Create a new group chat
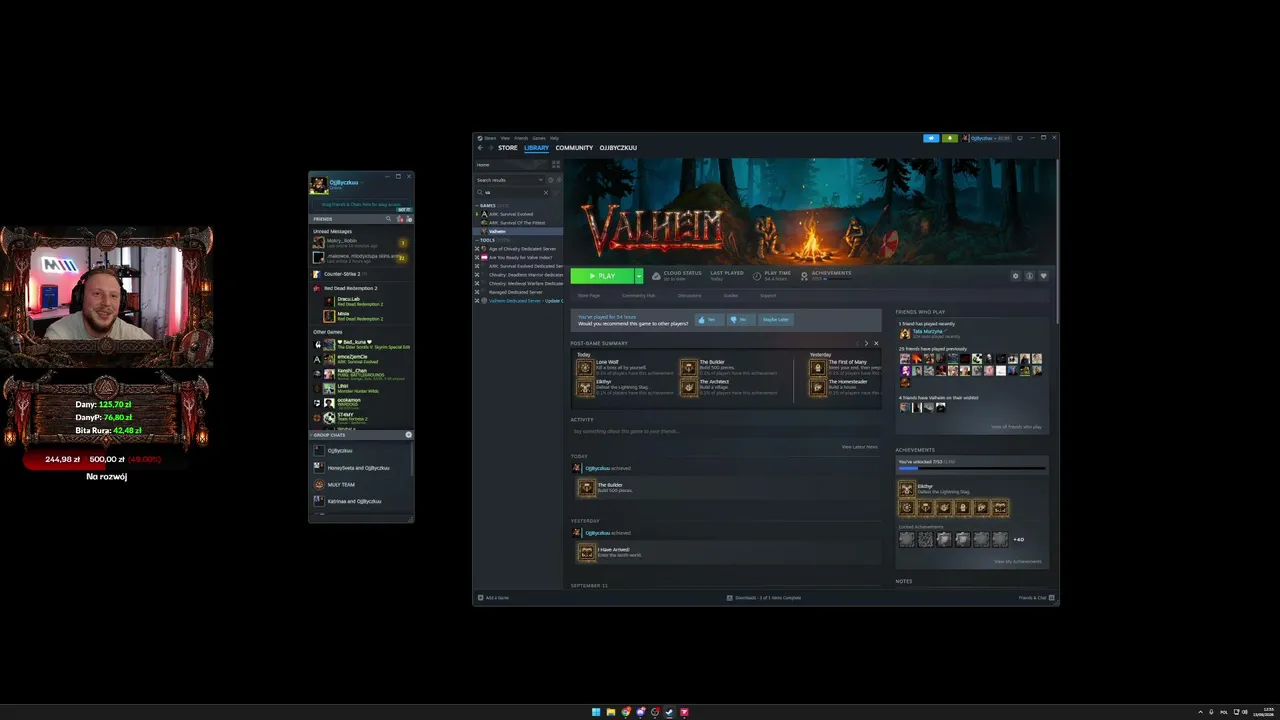Image resolution: width=1280 pixels, height=720 pixels. (x=408, y=435)
